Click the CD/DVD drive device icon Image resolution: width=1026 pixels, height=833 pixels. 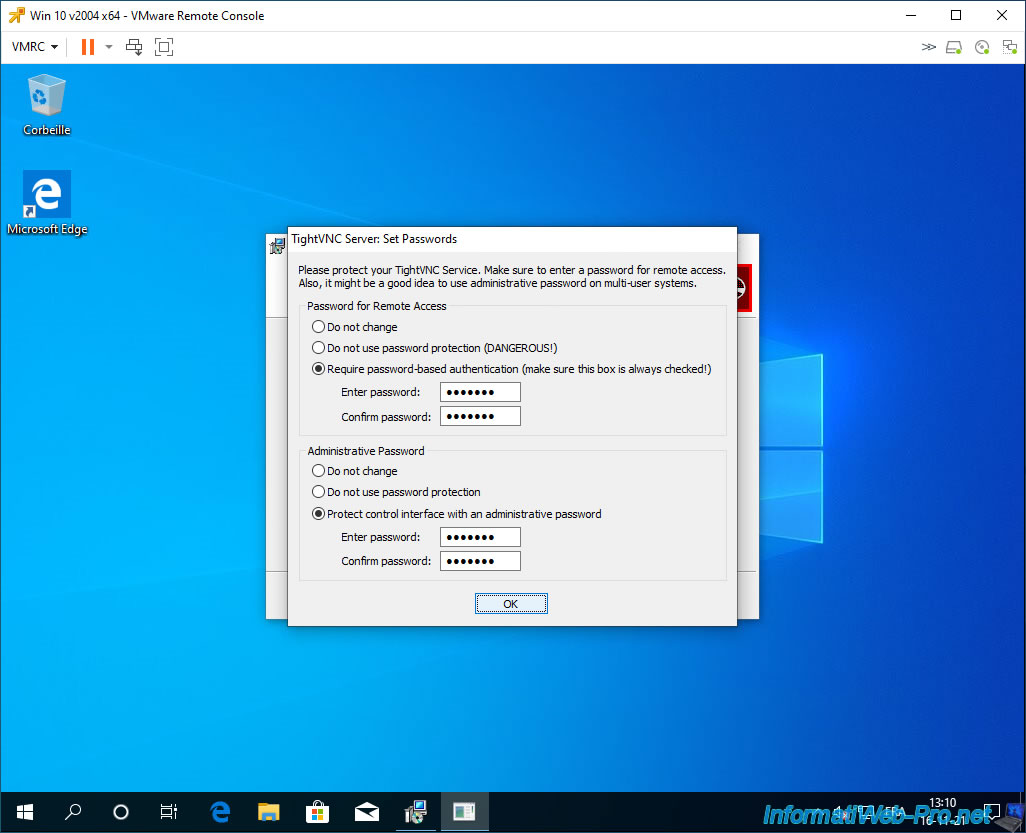(x=982, y=47)
